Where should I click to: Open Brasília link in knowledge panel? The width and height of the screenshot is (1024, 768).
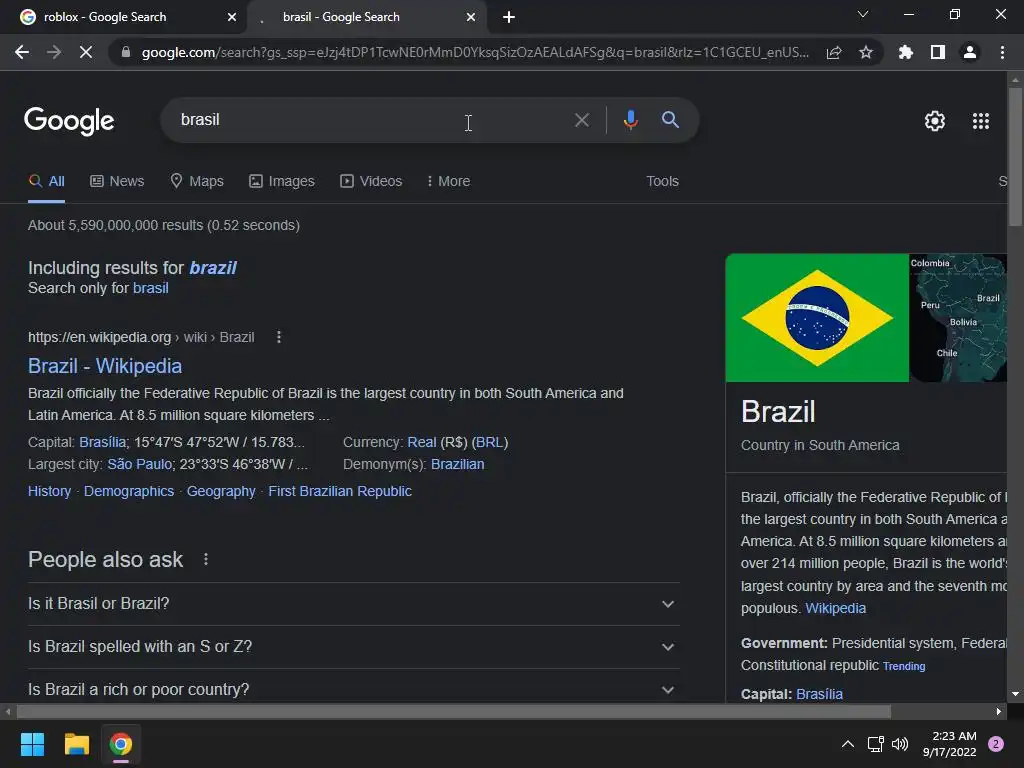[x=819, y=694]
